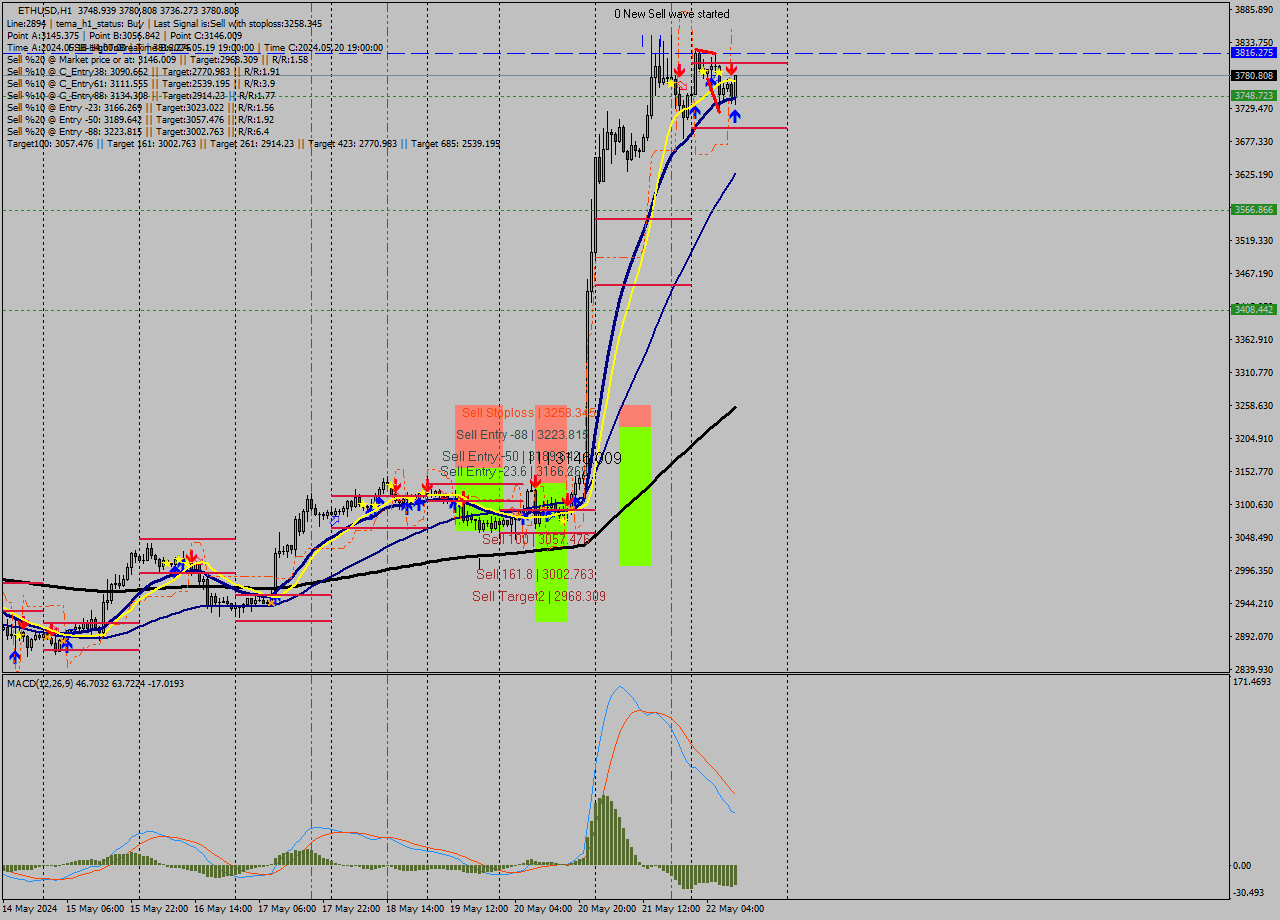Select the blue up arrow near the 14 May low
The width and height of the screenshot is (1280, 920).
15,655
